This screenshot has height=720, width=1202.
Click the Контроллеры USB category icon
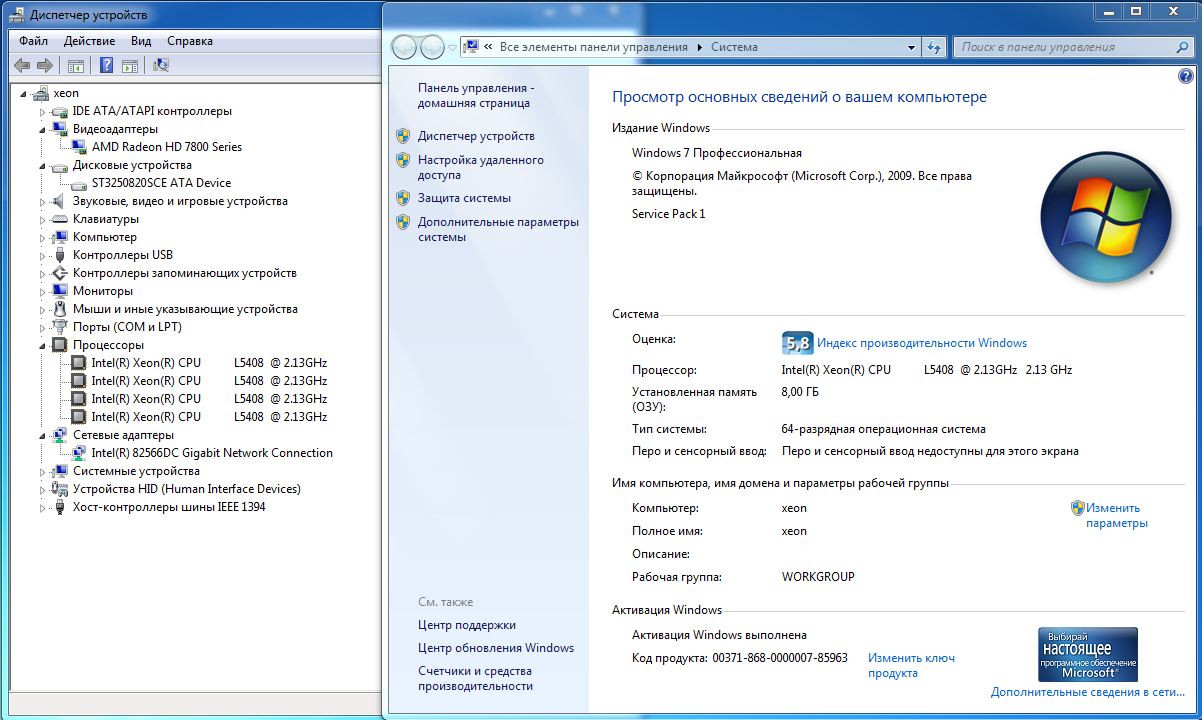point(59,255)
